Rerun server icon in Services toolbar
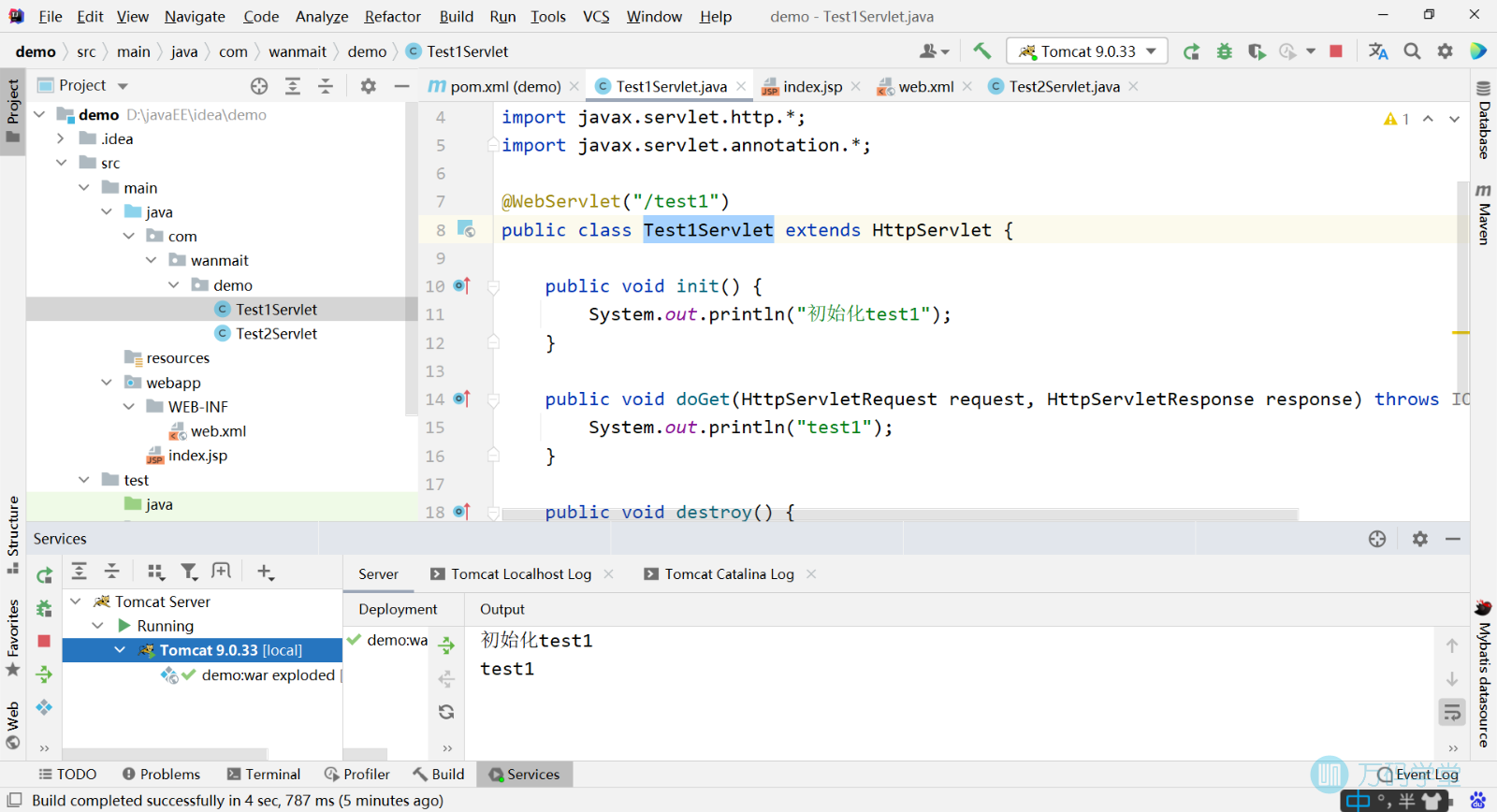This screenshot has height=812, width=1497. [44, 575]
